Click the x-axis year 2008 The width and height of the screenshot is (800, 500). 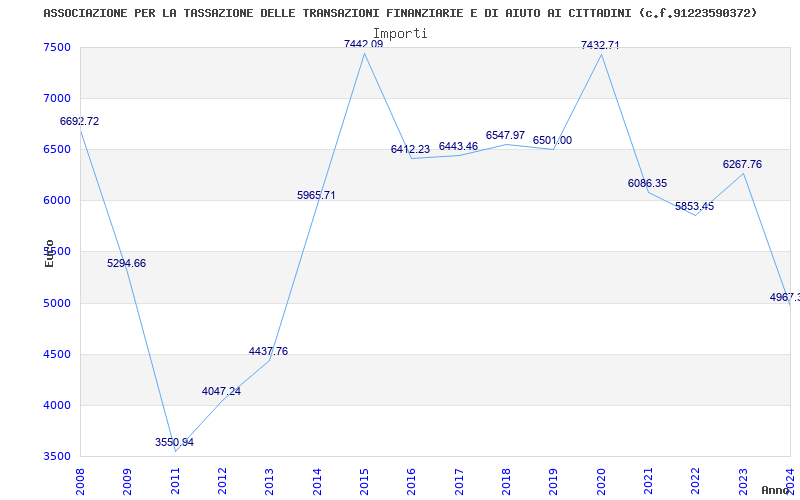(80, 482)
